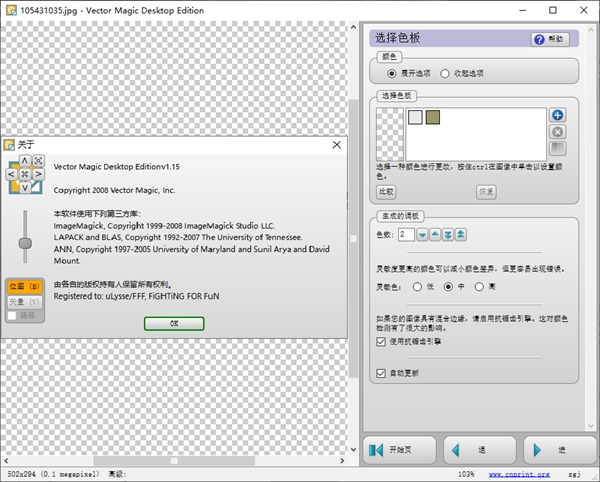The width and height of the screenshot is (600, 482).
Task: Click 'Vector Magic Desktop Editionv1.15' text
Action: 116,167
